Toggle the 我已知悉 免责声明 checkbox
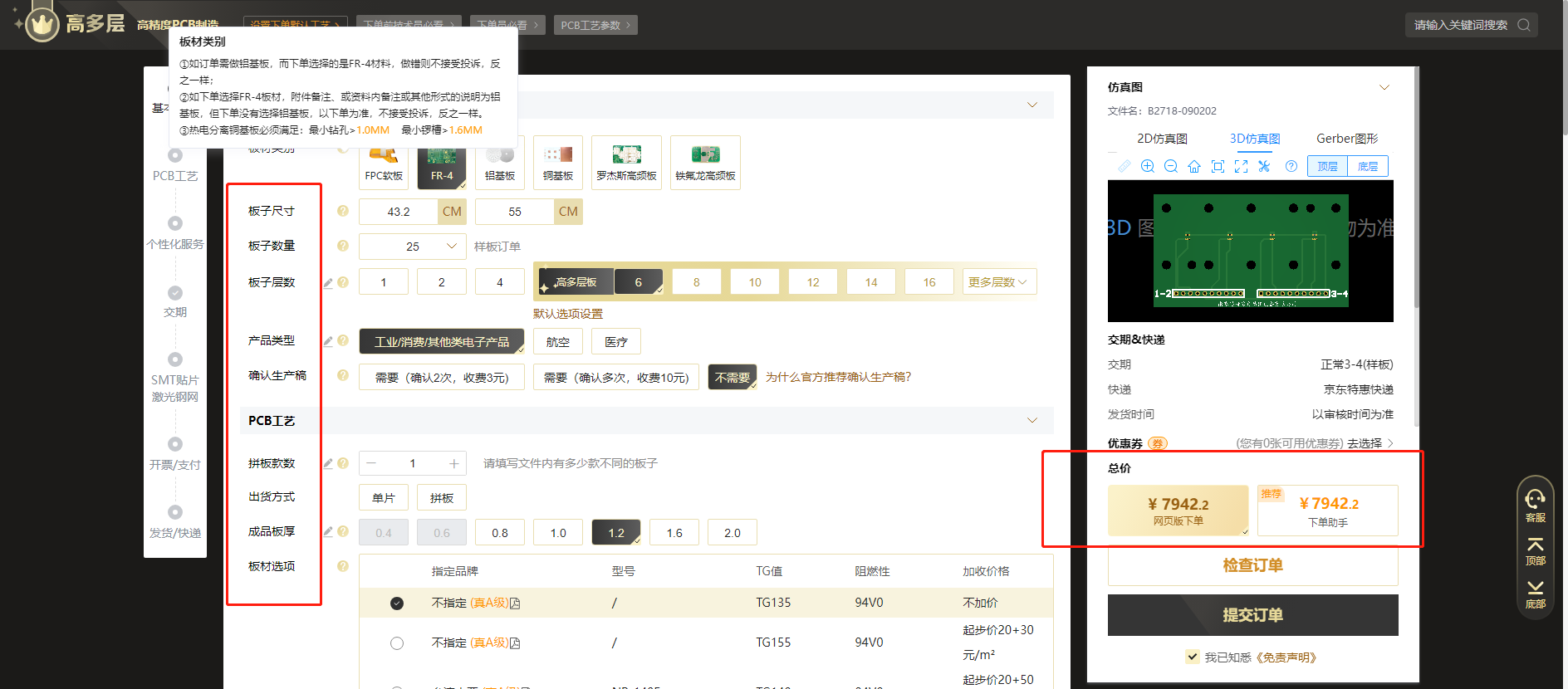1568x689 pixels. click(1193, 657)
